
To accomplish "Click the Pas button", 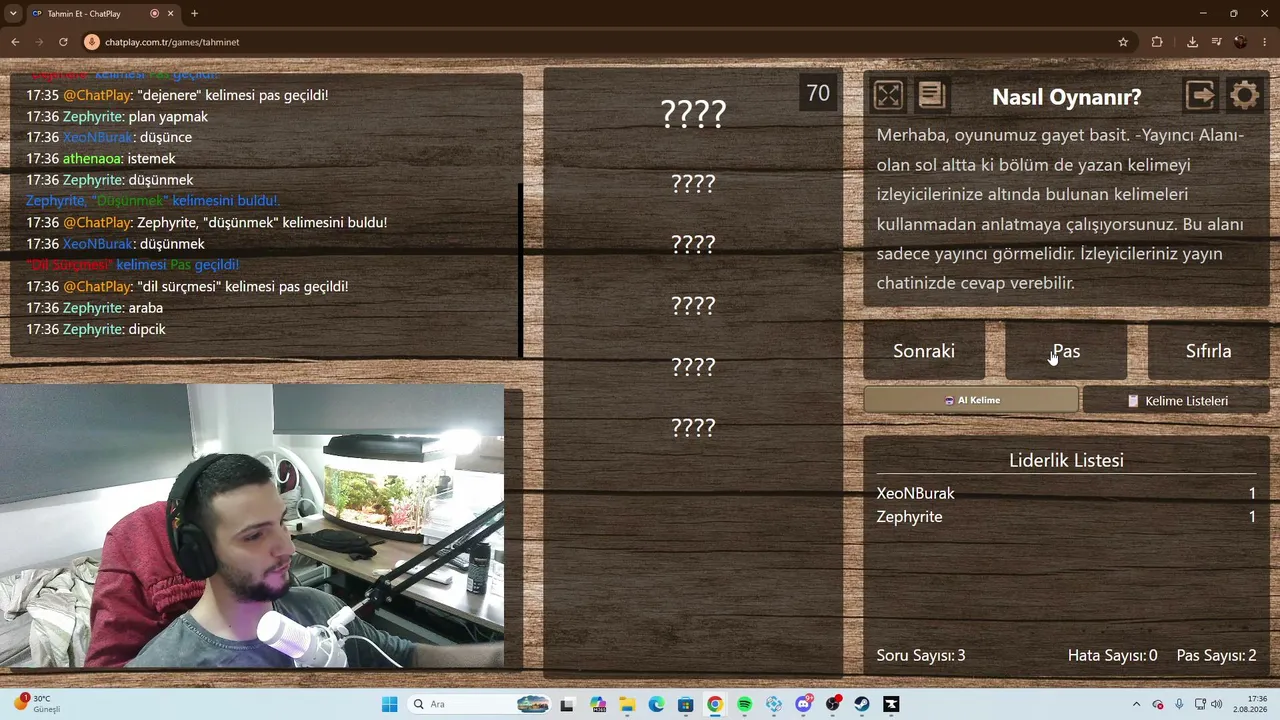I will [x=1066, y=351].
